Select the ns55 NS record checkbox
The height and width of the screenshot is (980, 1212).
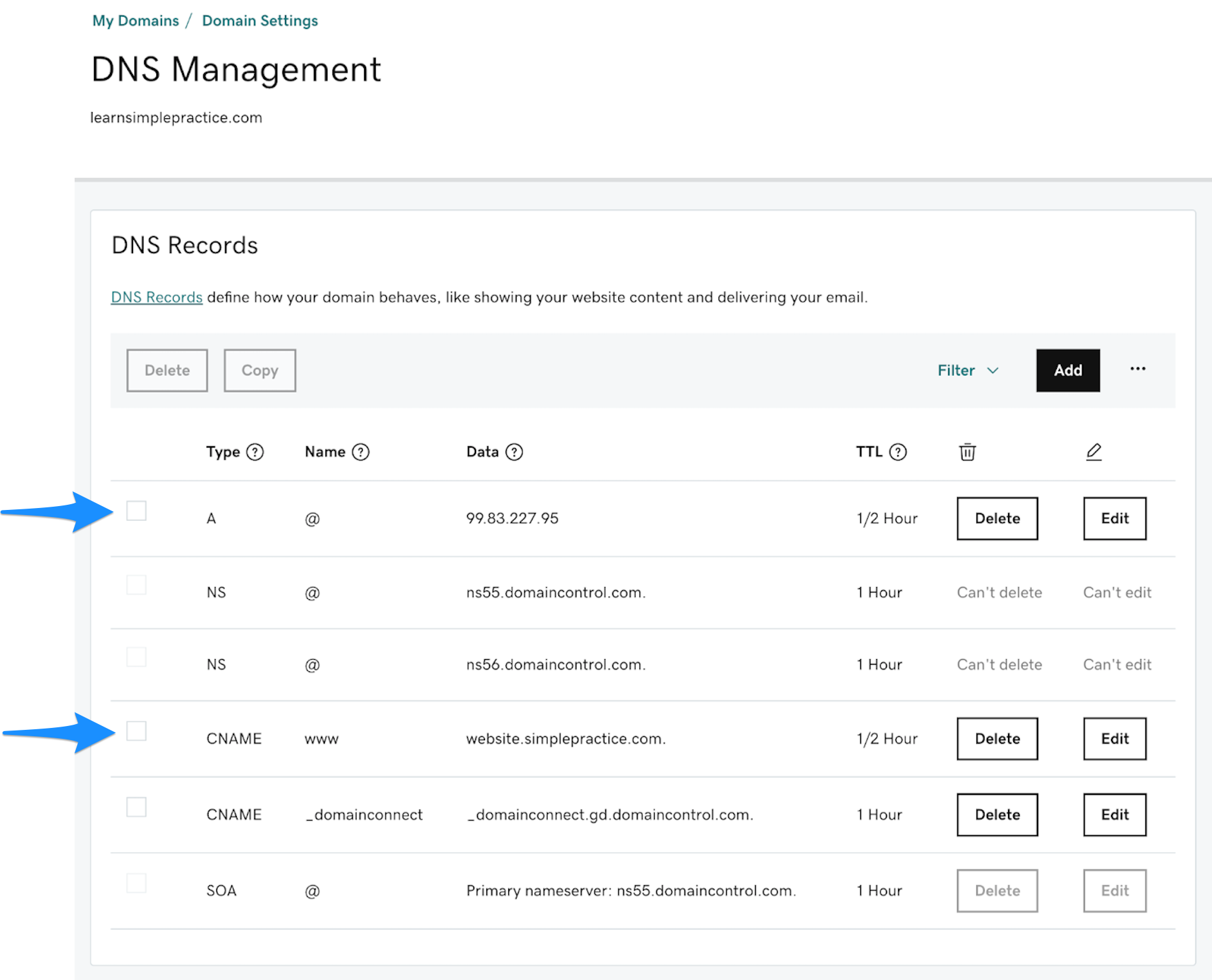click(x=136, y=585)
